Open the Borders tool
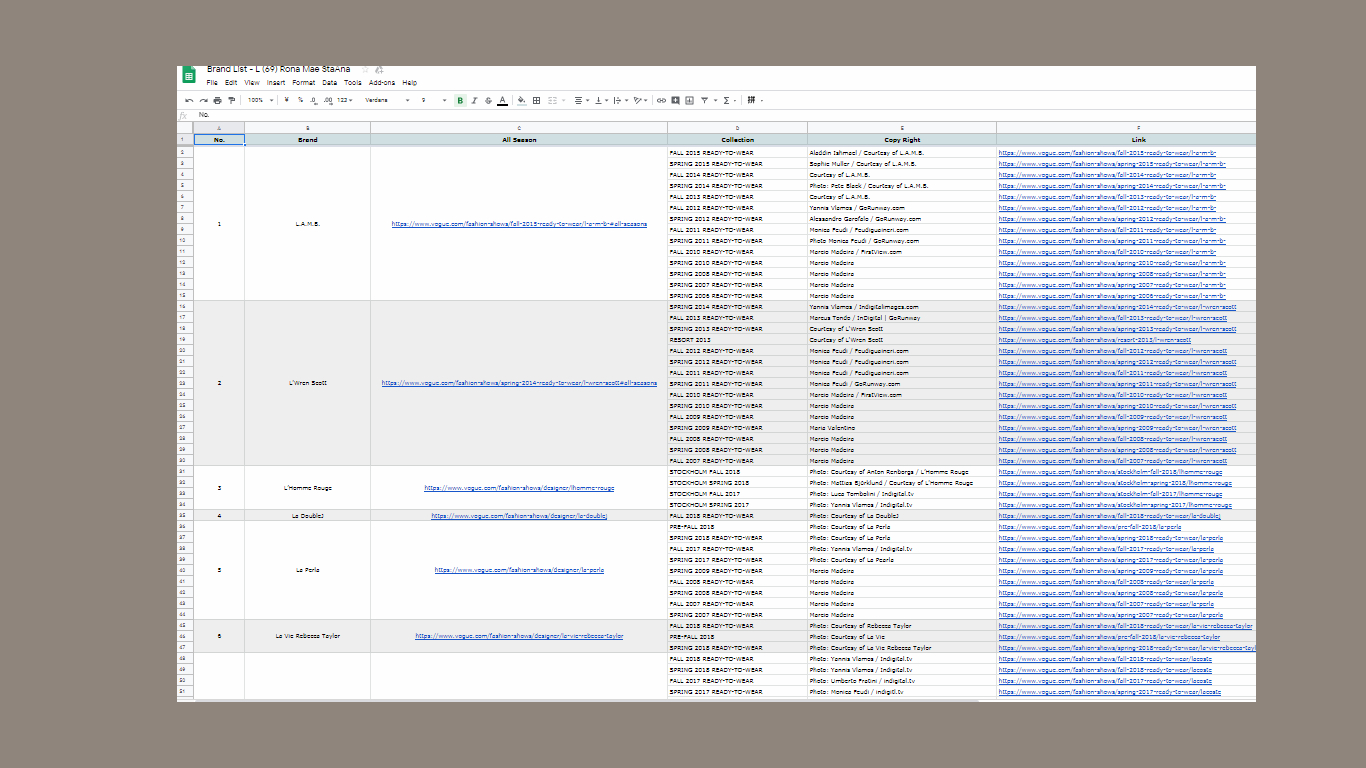Image resolution: width=1366 pixels, height=768 pixels. 536,100
